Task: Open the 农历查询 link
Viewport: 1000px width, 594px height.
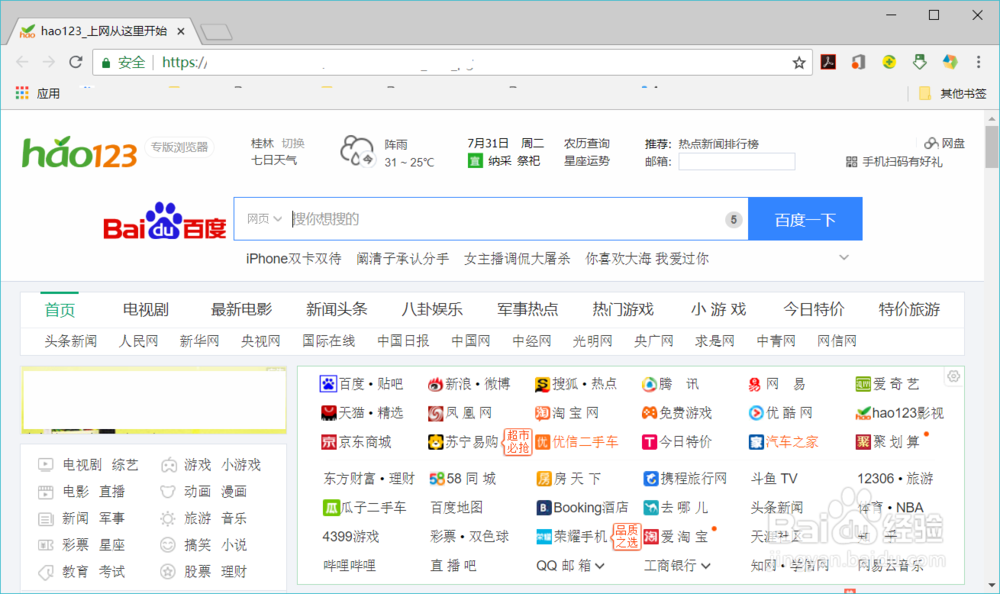Action: [x=587, y=144]
